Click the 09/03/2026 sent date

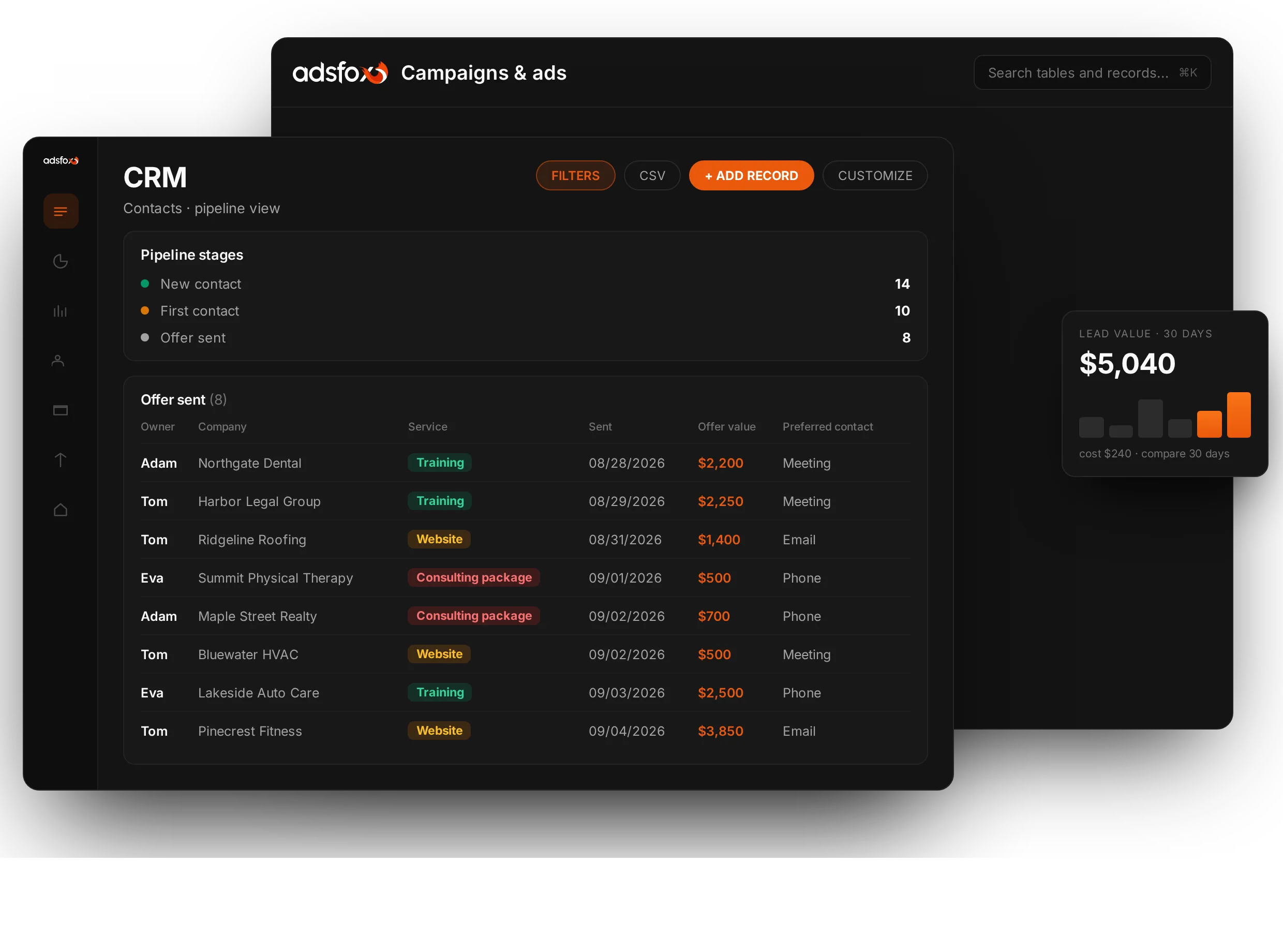pos(626,693)
